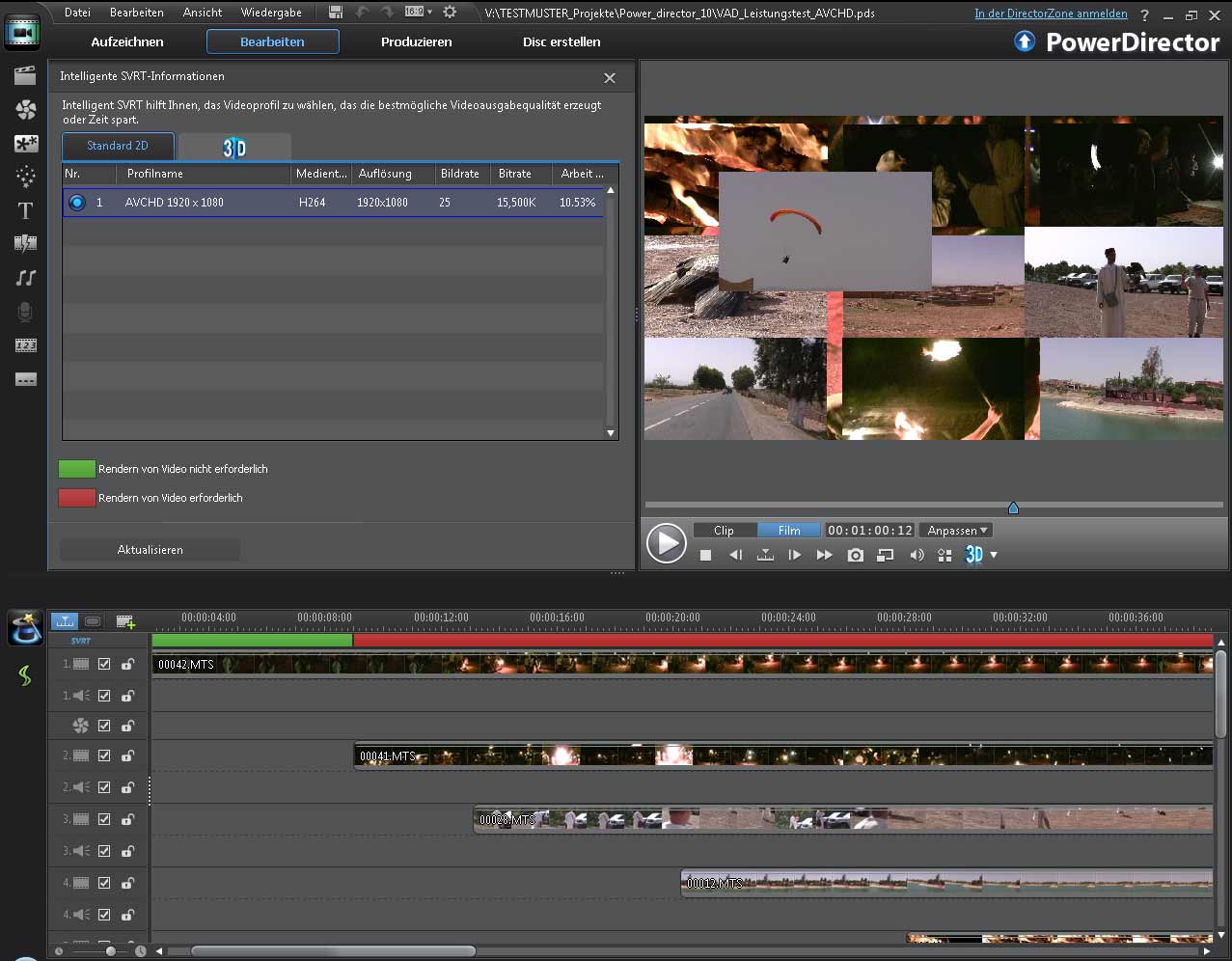Switch to the Disc erstellen module

click(561, 42)
